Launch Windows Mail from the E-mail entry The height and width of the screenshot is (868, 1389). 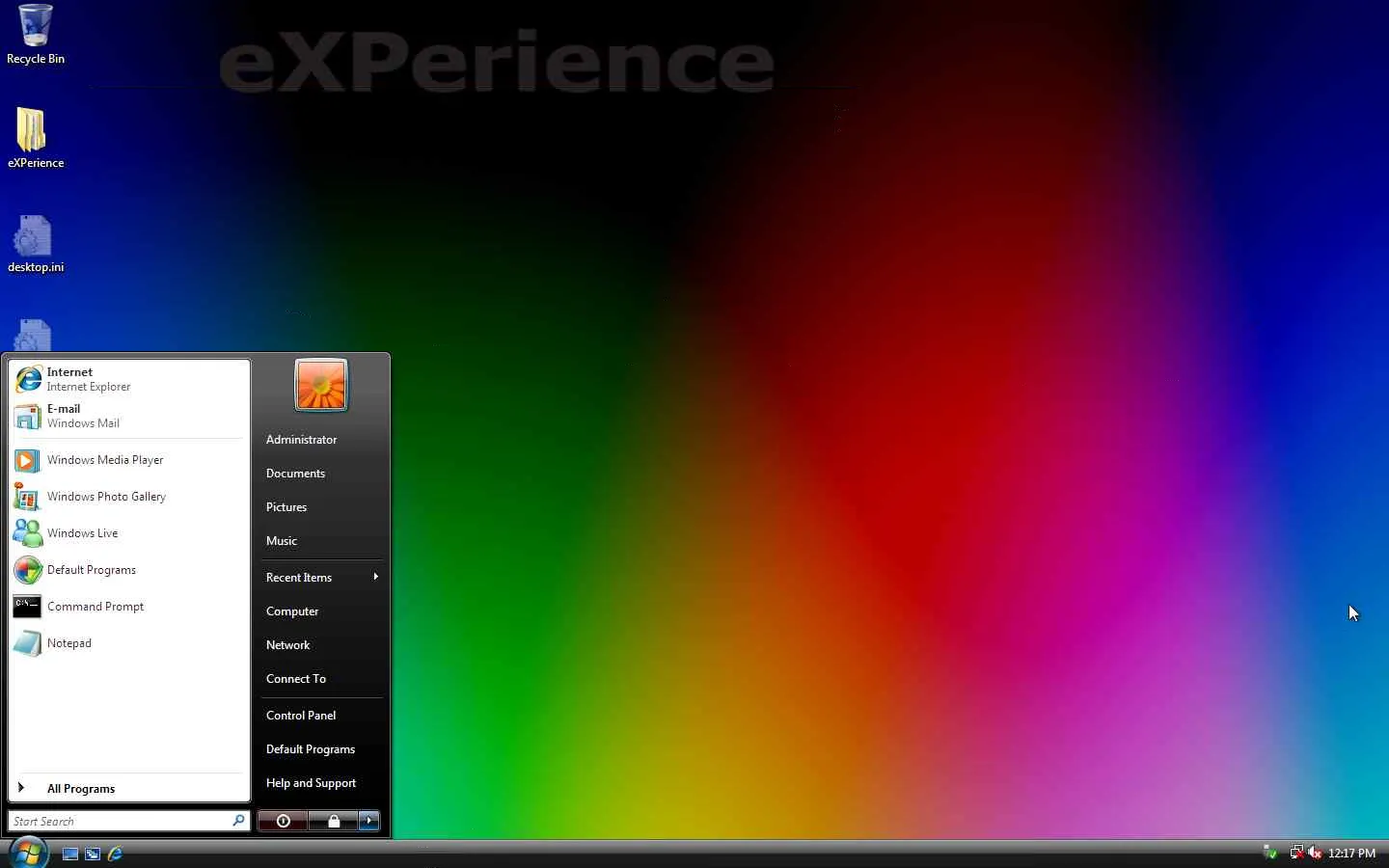[129, 416]
